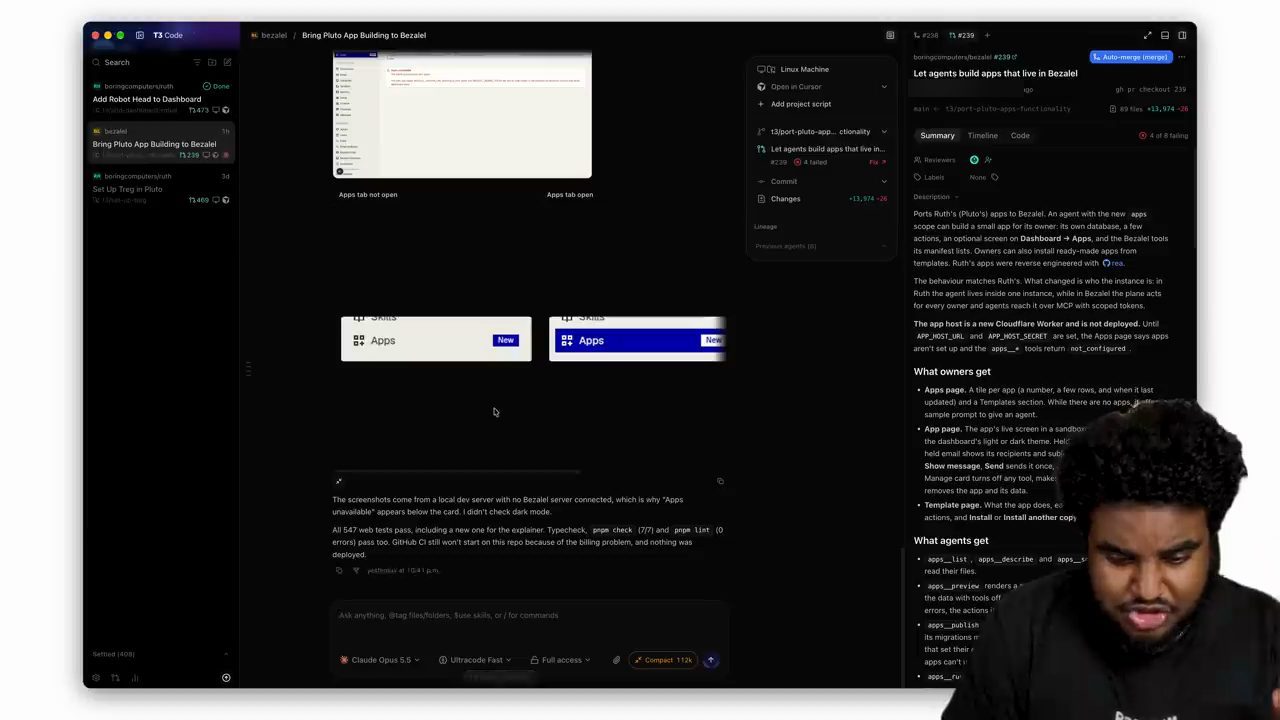
Task: Open the pull requests icon in sidebar footer
Action: [x=115, y=678]
